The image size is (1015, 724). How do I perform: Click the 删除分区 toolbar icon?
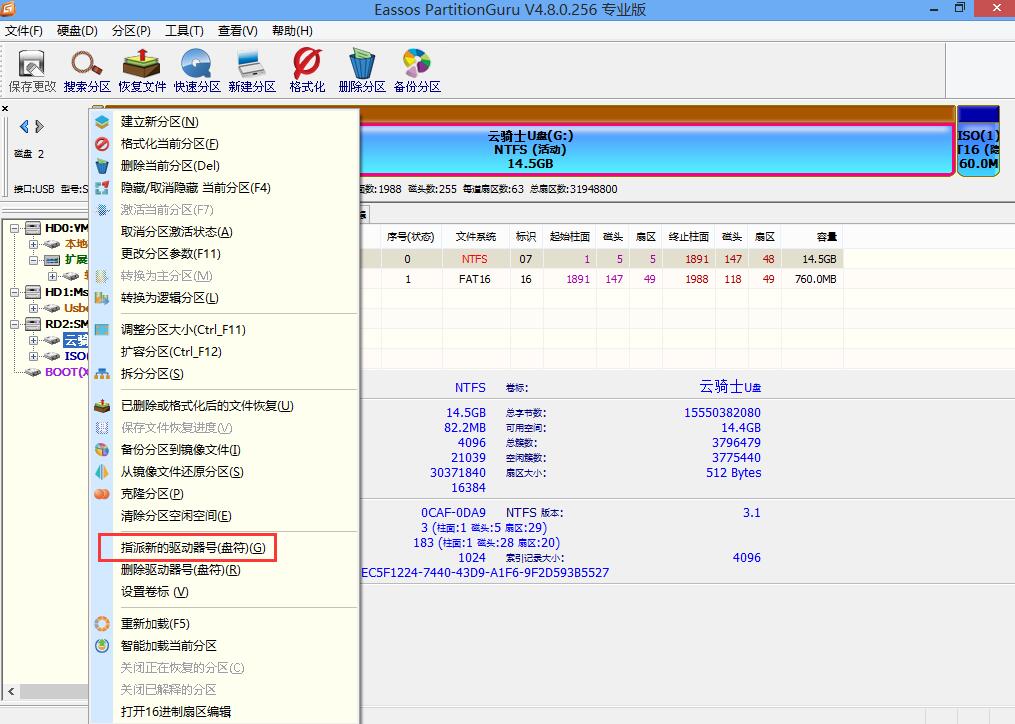pyautogui.click(x=362, y=68)
